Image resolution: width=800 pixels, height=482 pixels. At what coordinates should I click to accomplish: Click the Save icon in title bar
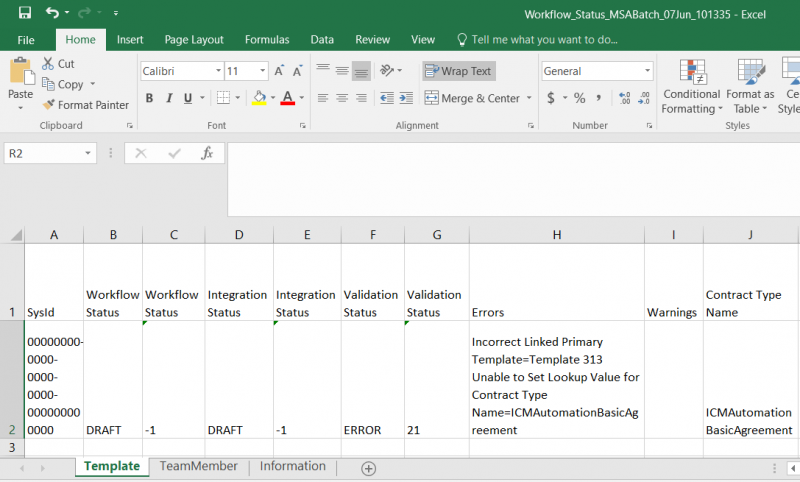point(24,12)
